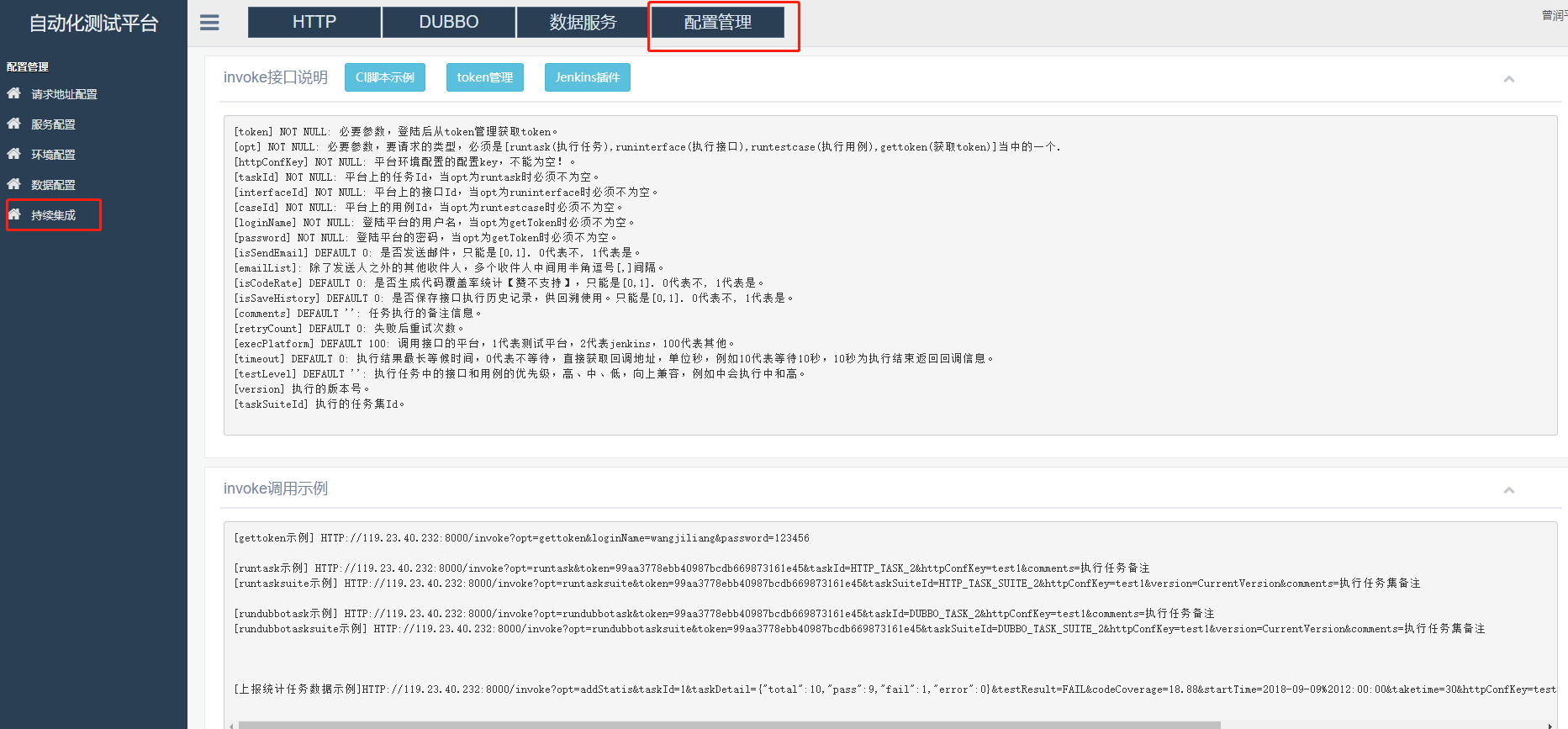Viewport: 1568px width, 729px height.
Task: Select 持续集成 in the sidebar
Action: tap(54, 215)
